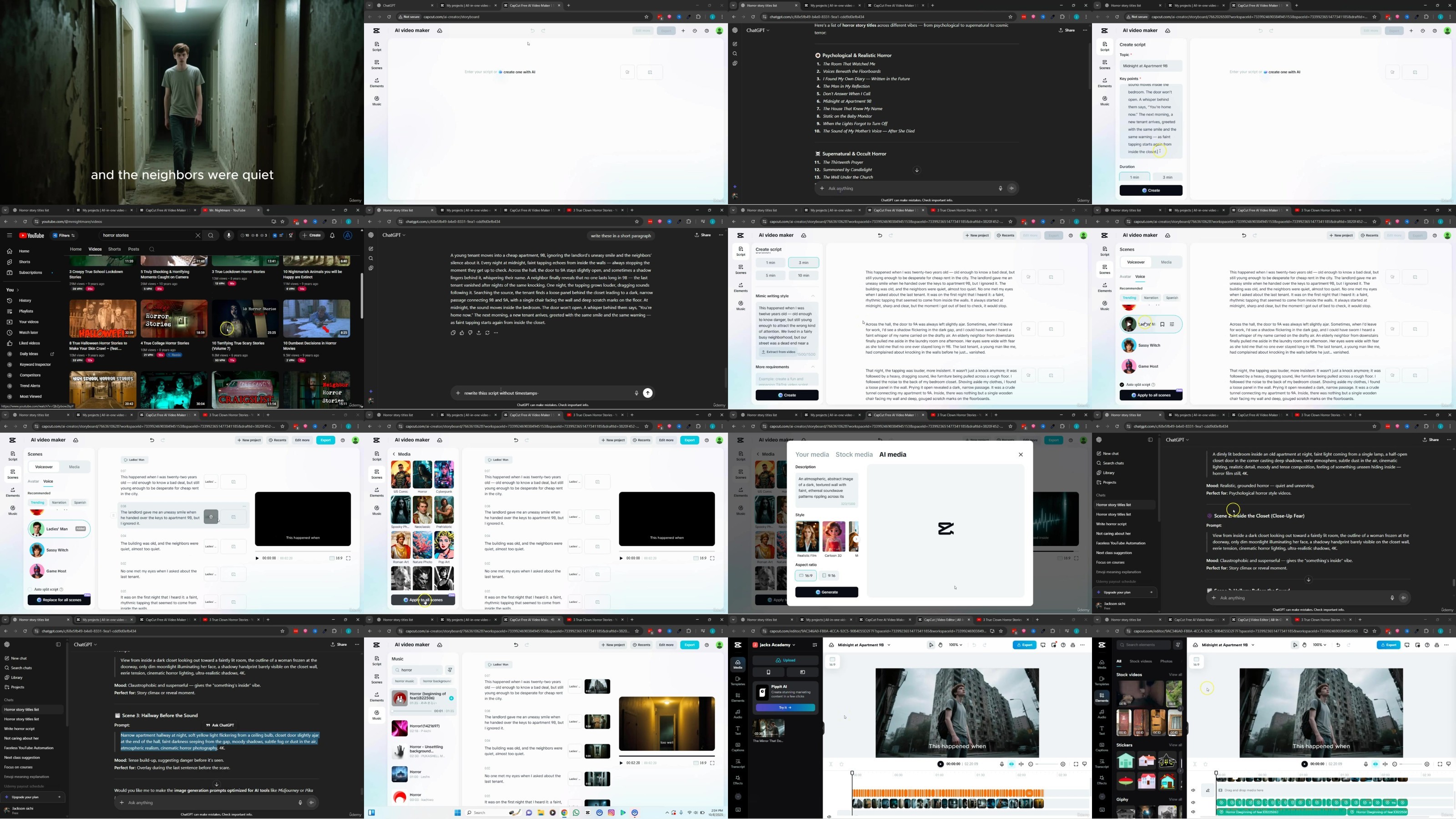Click Generate in the AI media dialog
This screenshot has width=1456, height=819.
click(x=826, y=592)
